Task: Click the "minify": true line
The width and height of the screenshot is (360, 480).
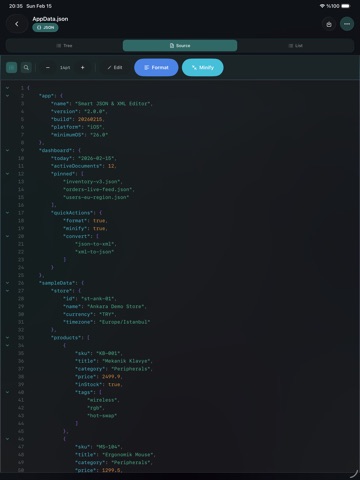Action: tap(85, 228)
